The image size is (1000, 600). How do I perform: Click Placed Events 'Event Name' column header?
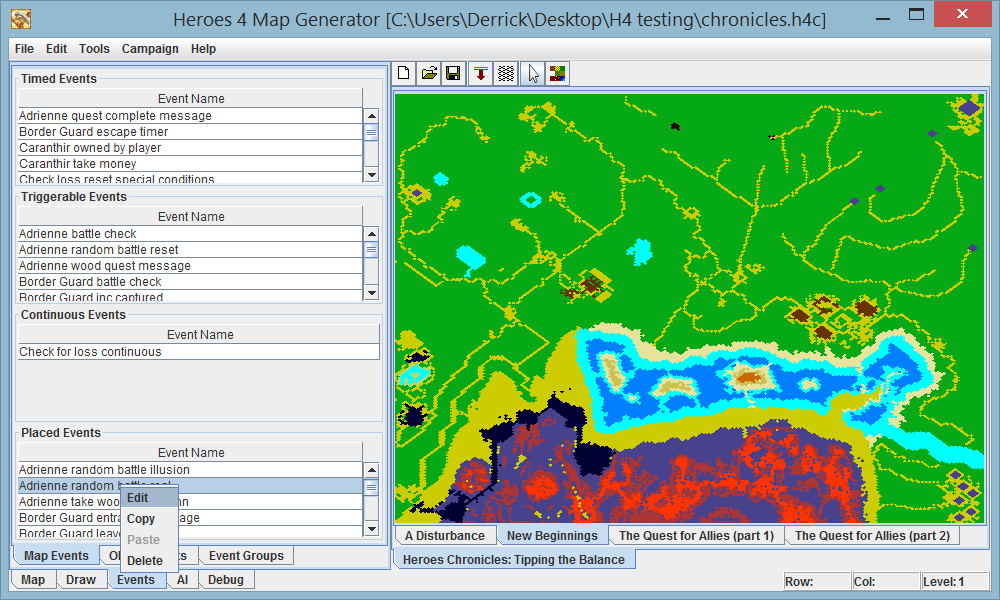(190, 452)
